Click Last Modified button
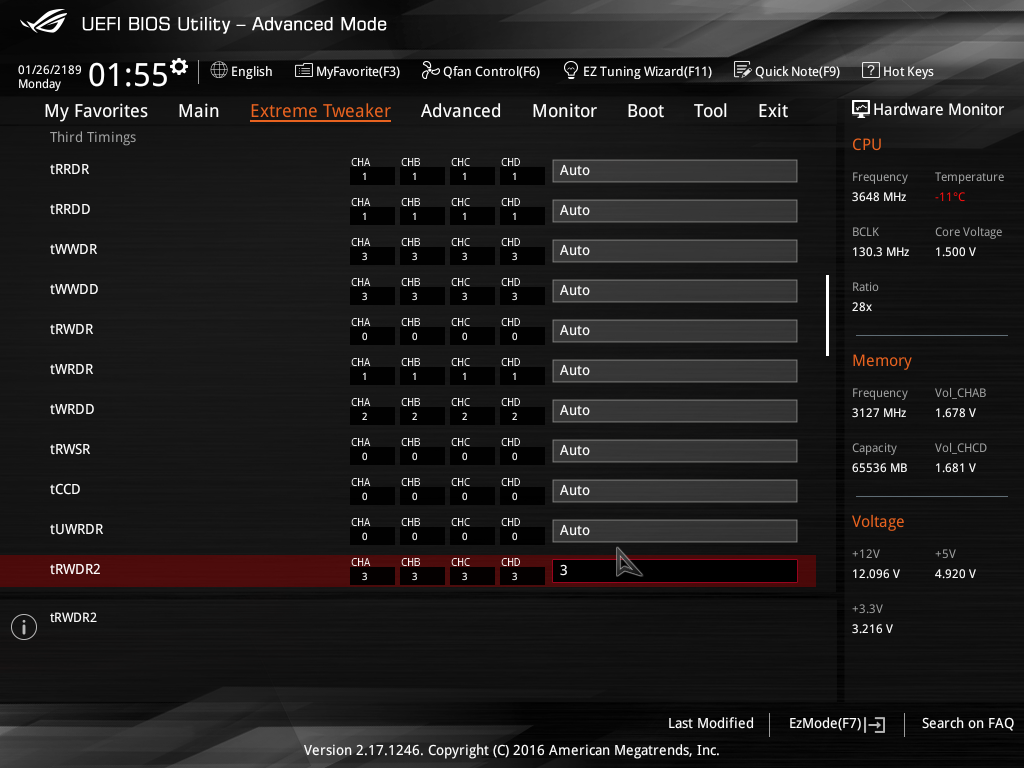This screenshot has width=1024, height=768. tap(710, 723)
